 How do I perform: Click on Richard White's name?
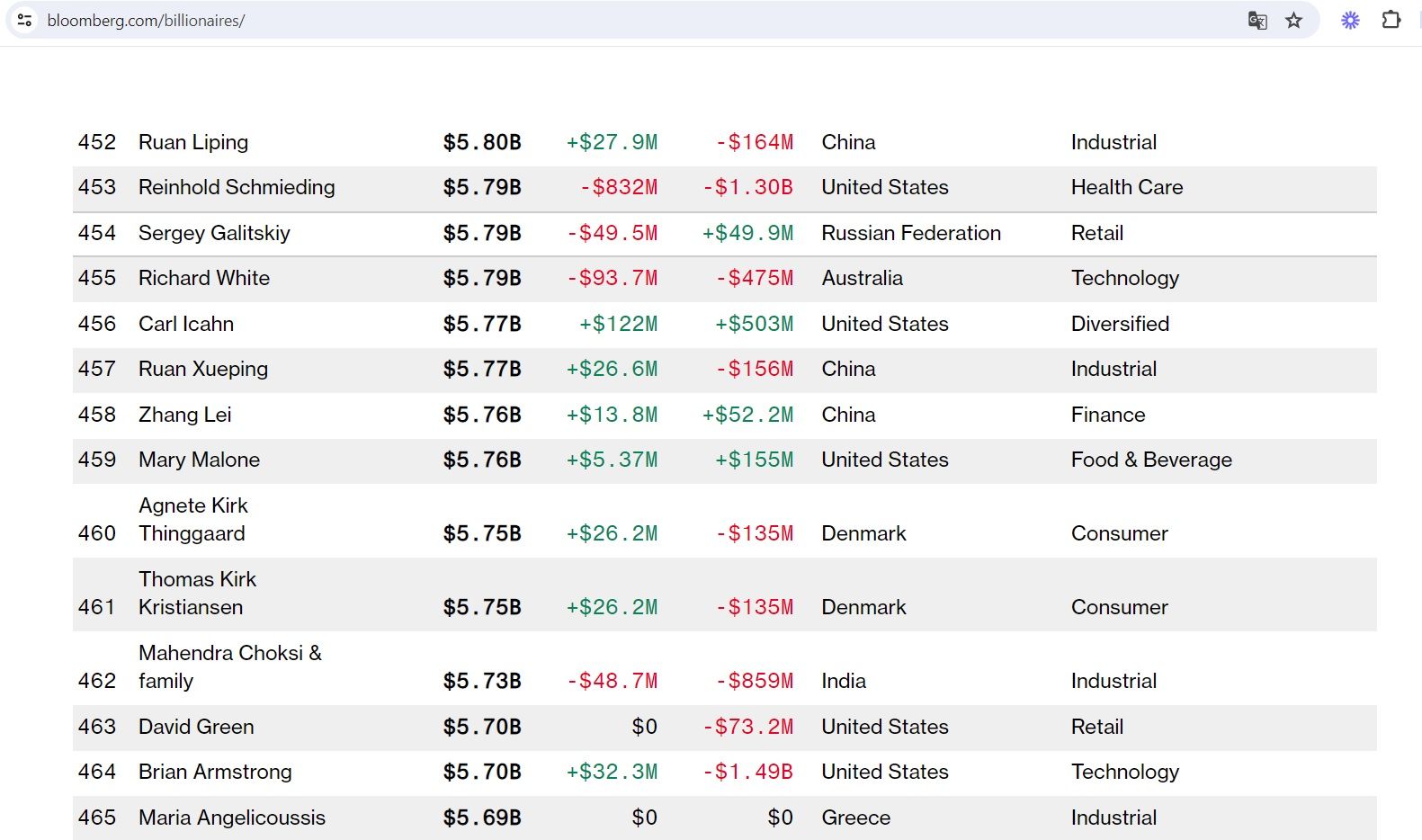click(204, 278)
